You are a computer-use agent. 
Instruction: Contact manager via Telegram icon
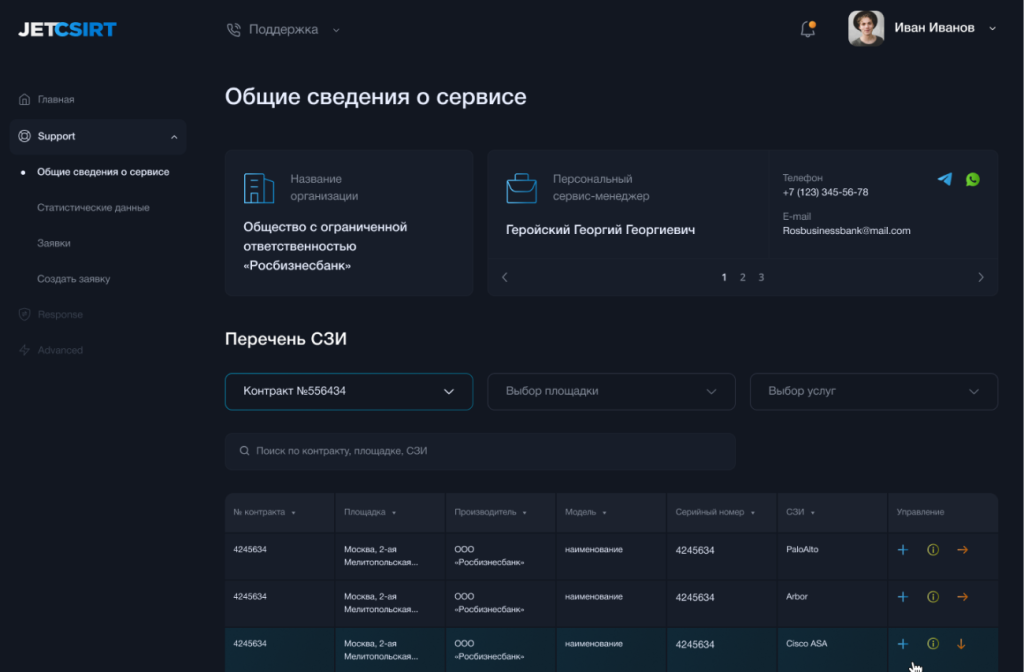point(944,180)
